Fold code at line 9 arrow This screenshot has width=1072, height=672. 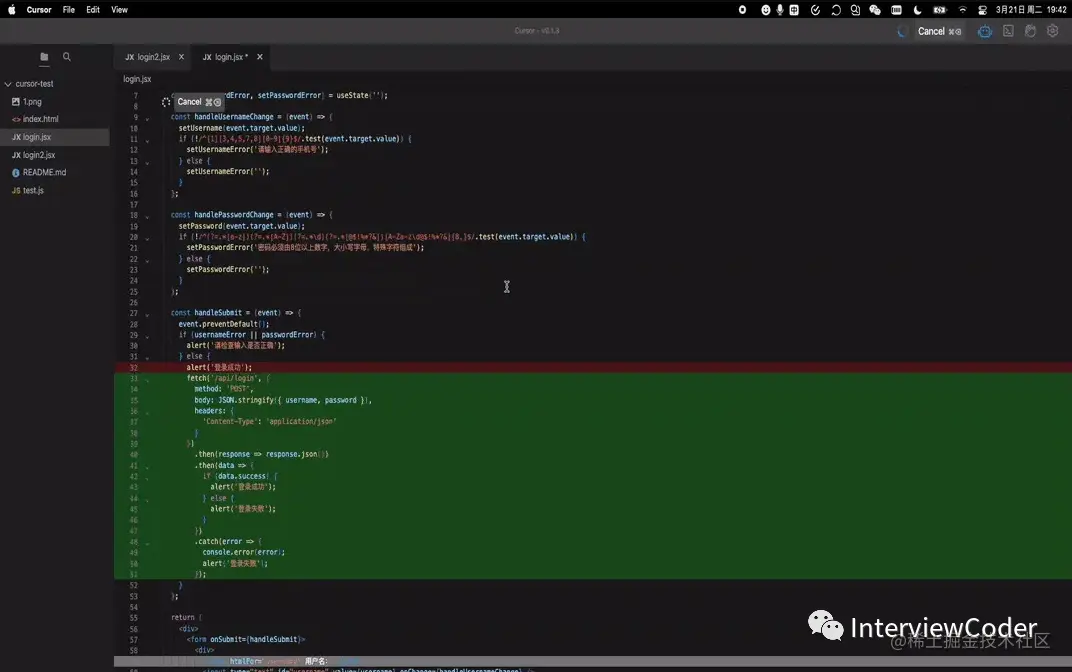147,118
